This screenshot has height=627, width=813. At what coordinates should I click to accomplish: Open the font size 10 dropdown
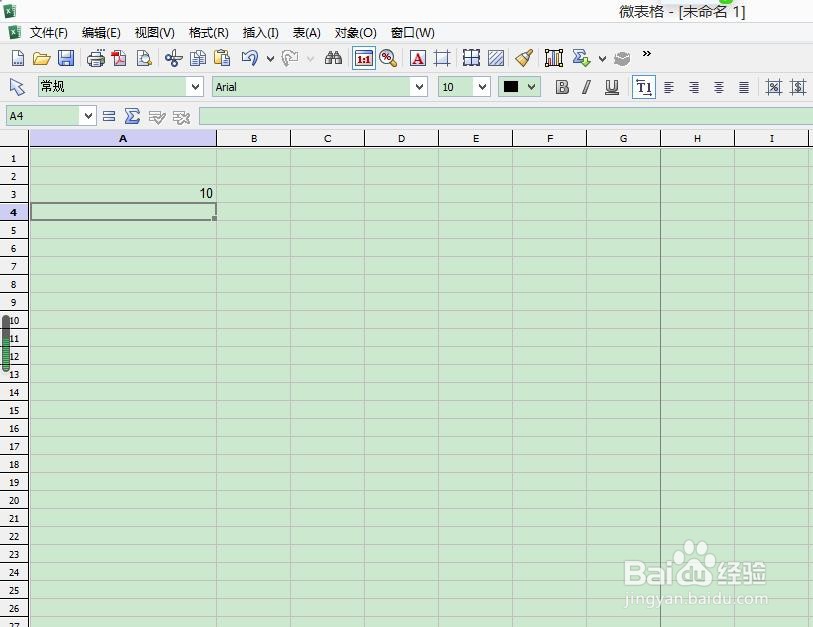482,87
